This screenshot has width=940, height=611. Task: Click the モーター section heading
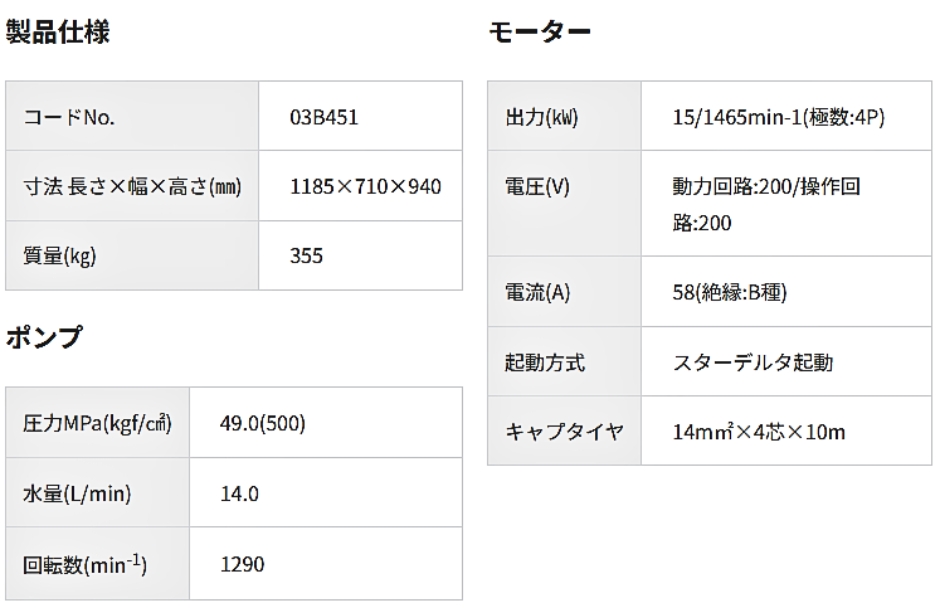tap(539, 32)
